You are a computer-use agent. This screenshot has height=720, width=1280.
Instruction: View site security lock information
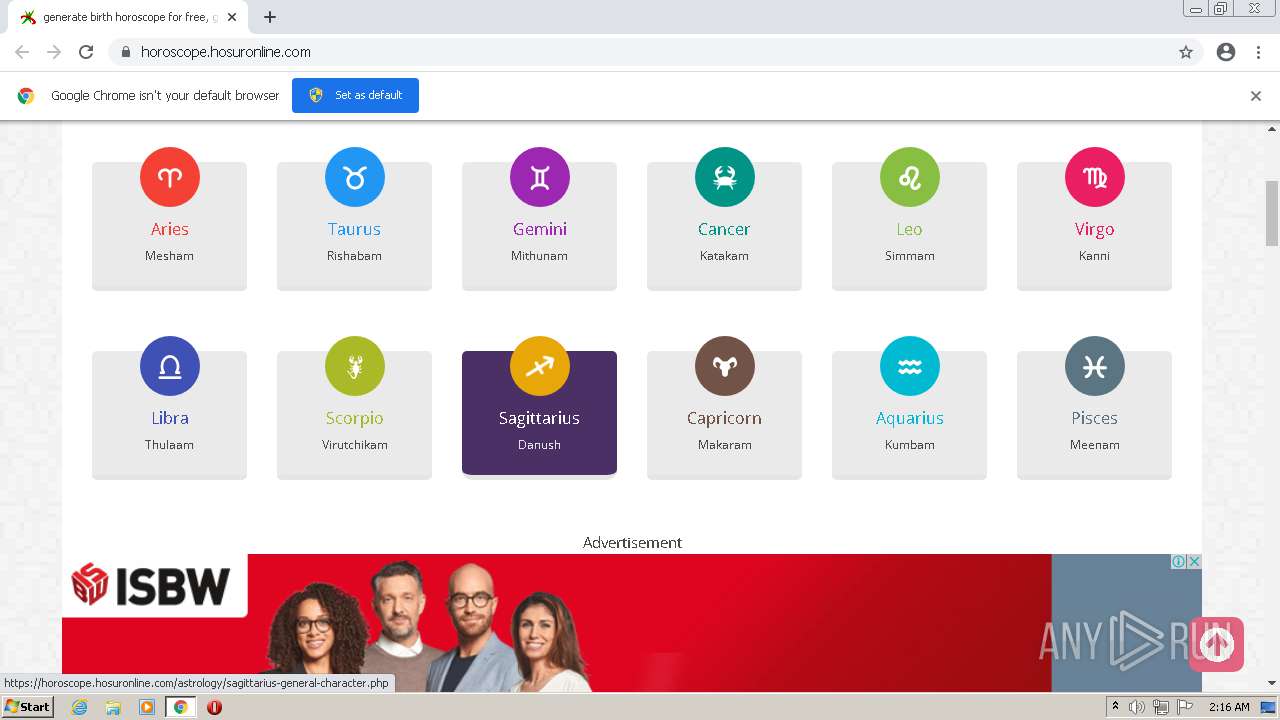coord(126,52)
